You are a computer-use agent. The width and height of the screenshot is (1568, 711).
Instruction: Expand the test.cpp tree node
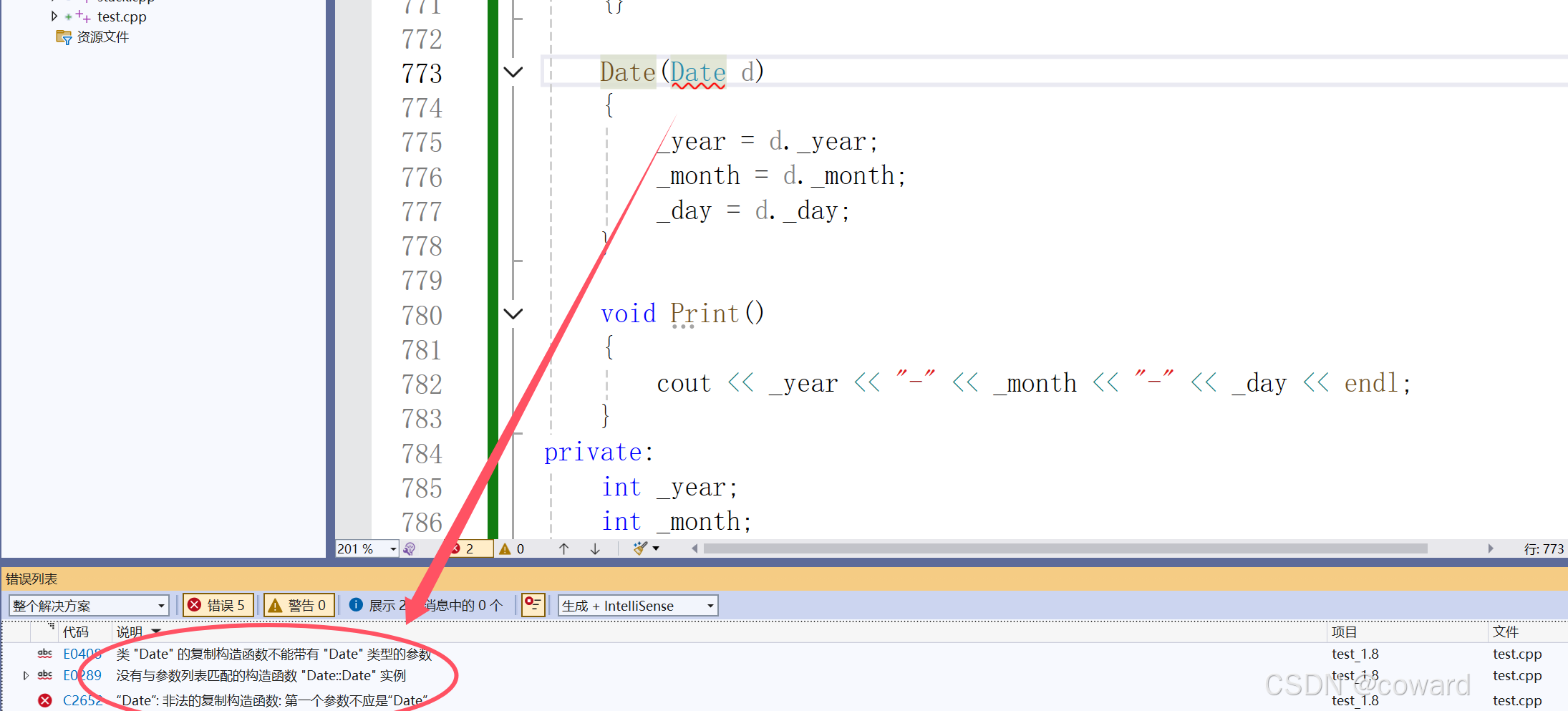(54, 16)
